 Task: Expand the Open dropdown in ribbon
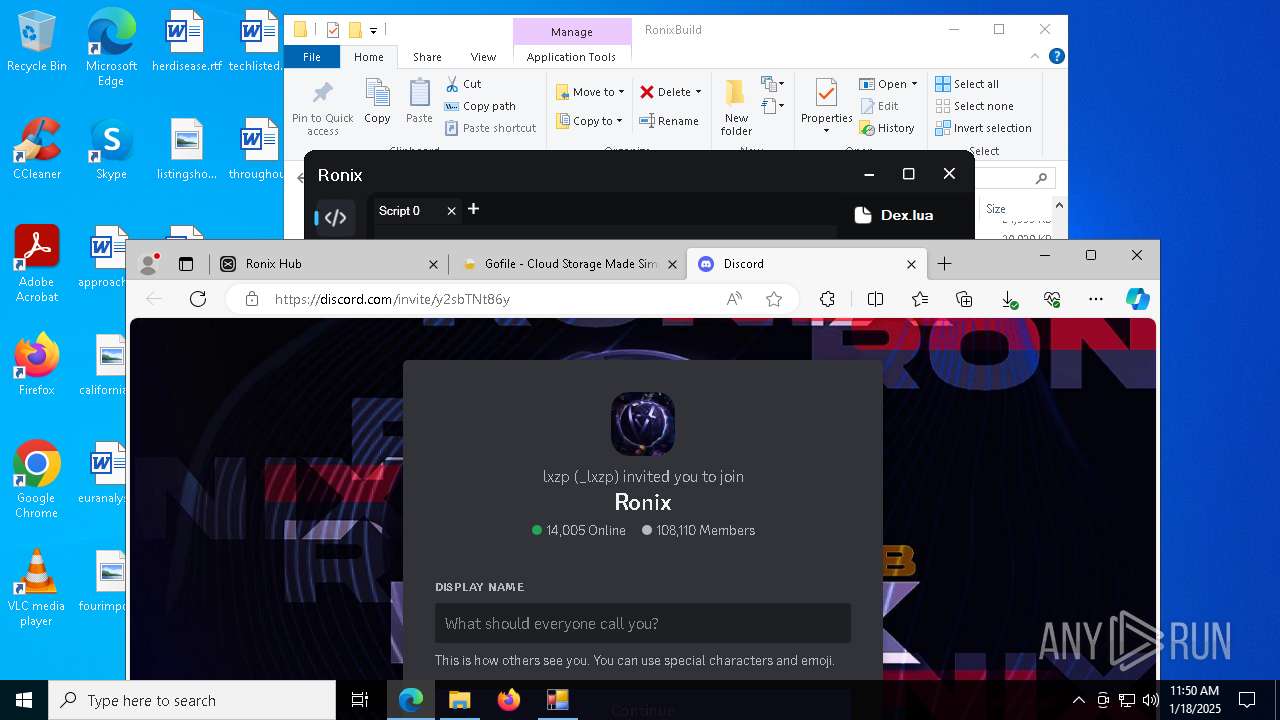pos(914,84)
